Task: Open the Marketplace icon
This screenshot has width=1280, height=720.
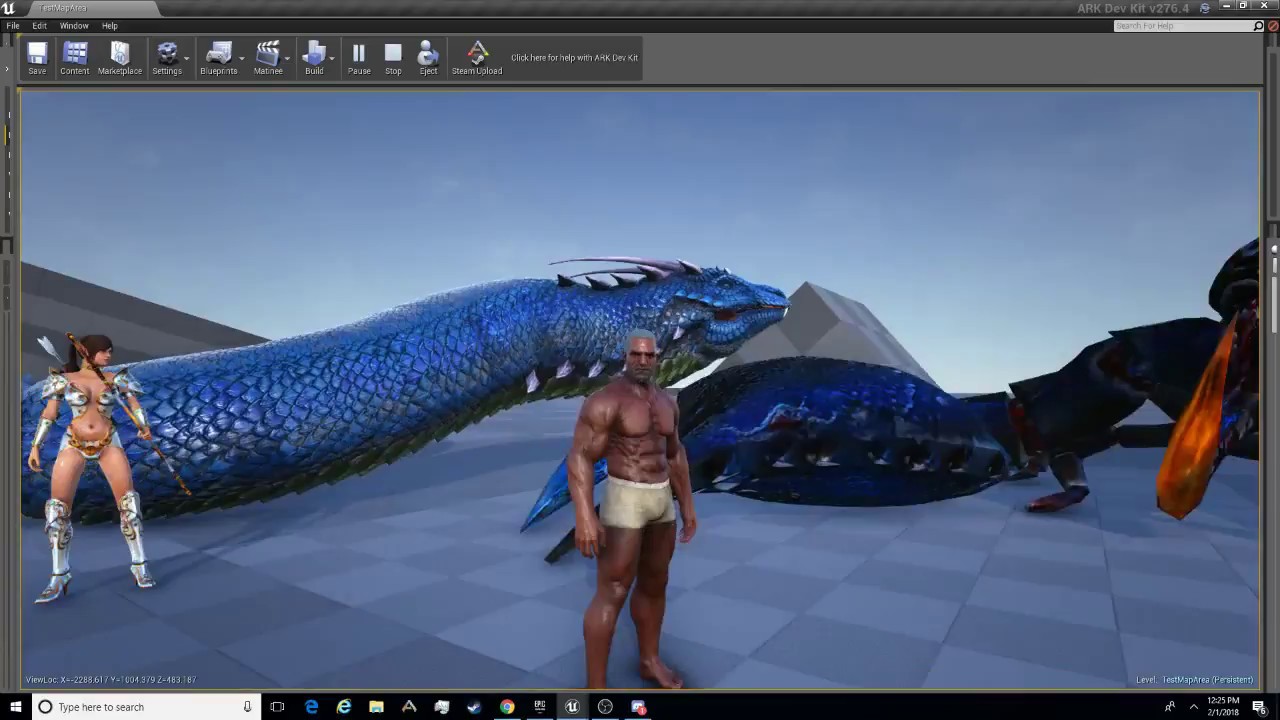Action: click(120, 58)
